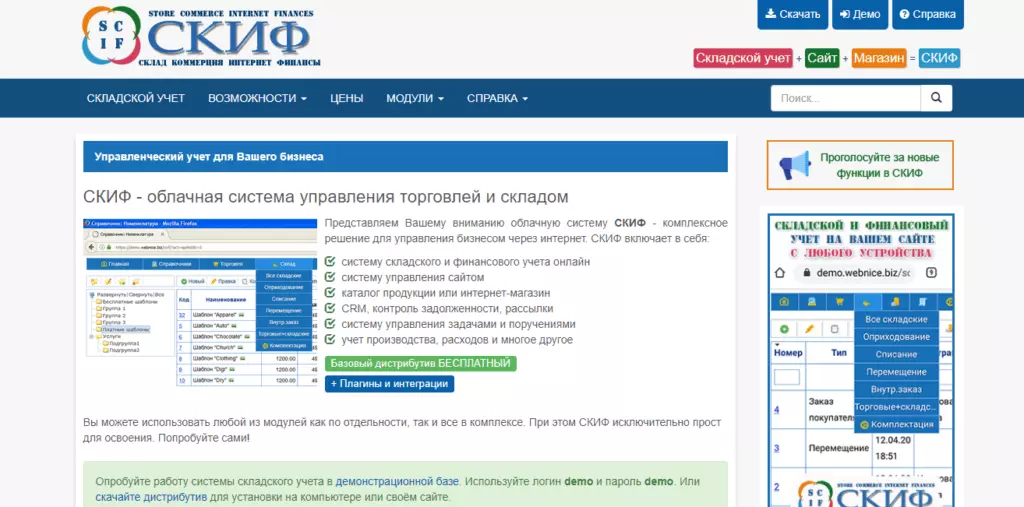Expand the МОДУЛИ dropdown menu
Screen dimensions: 1024x507
pos(415,98)
